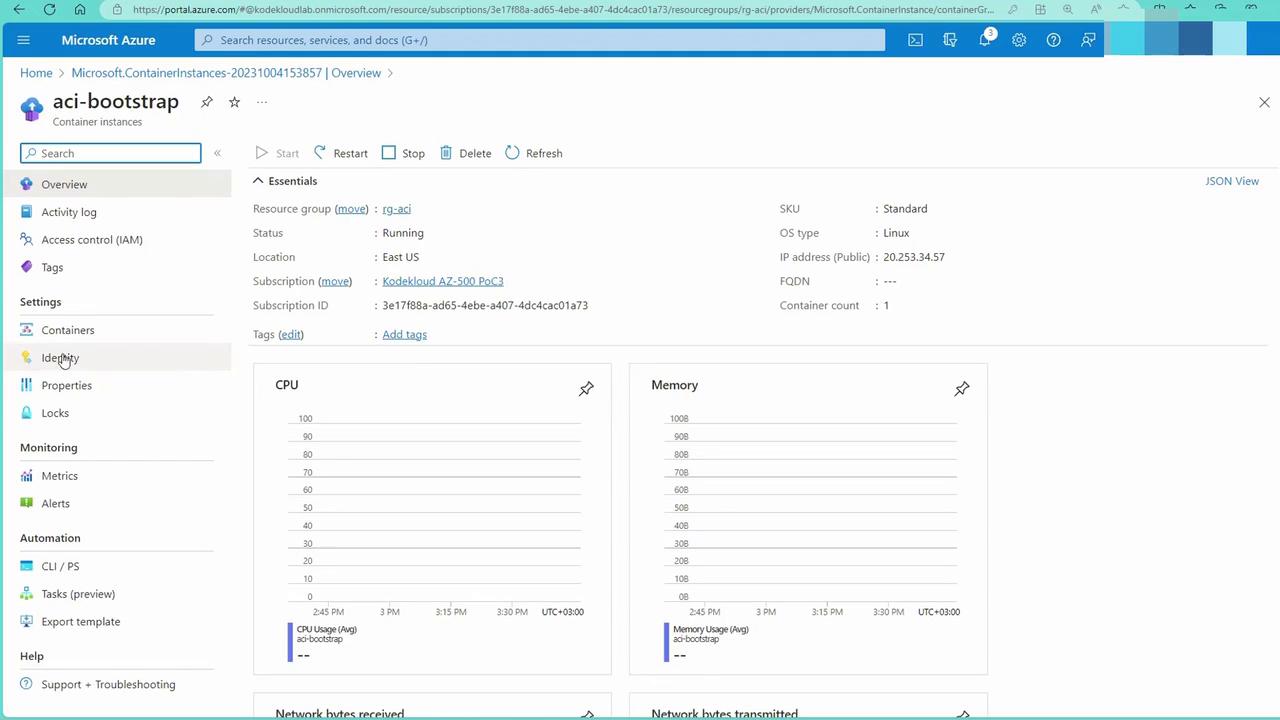Stop the container instance
The height and width of the screenshot is (720, 1280).
pos(403,153)
